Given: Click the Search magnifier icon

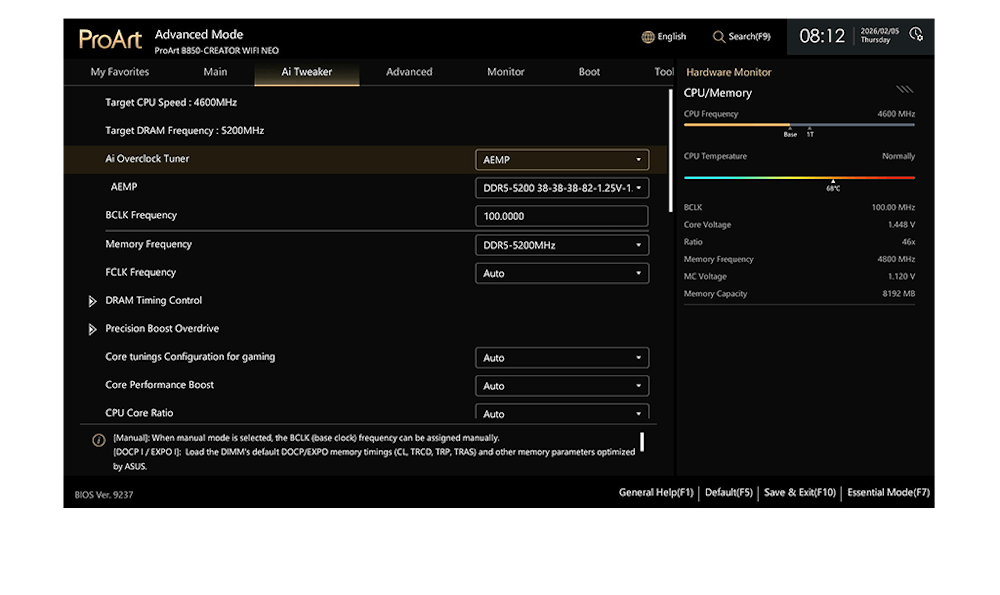Looking at the screenshot, I should tap(718, 37).
